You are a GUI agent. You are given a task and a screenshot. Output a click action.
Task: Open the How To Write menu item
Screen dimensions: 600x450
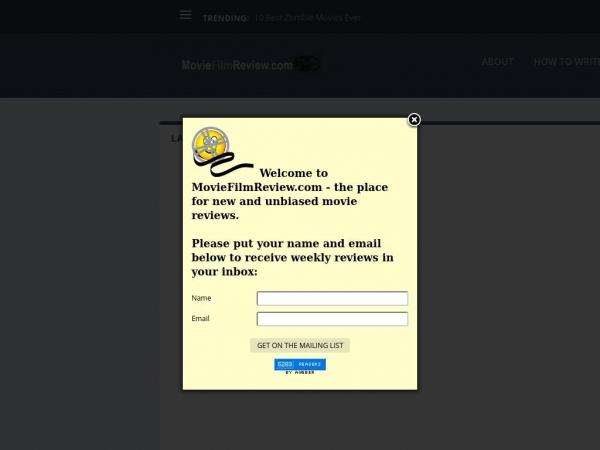567,62
